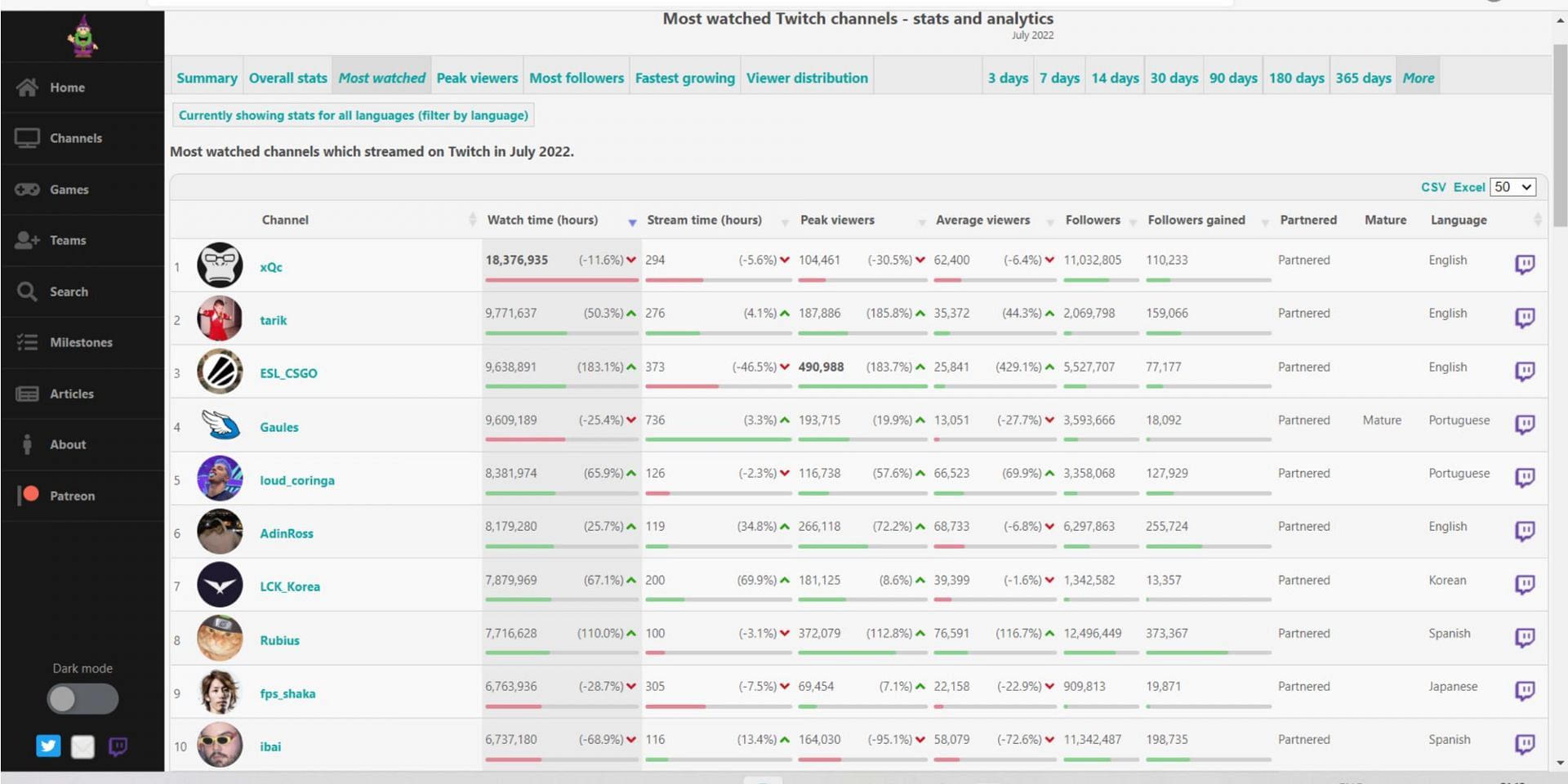The image size is (1568, 784).
Task: Open the More time periods tab
Action: (1419, 78)
